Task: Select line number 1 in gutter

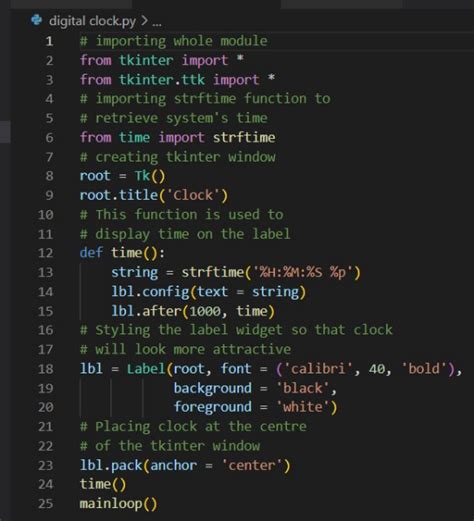Action: click(x=49, y=41)
